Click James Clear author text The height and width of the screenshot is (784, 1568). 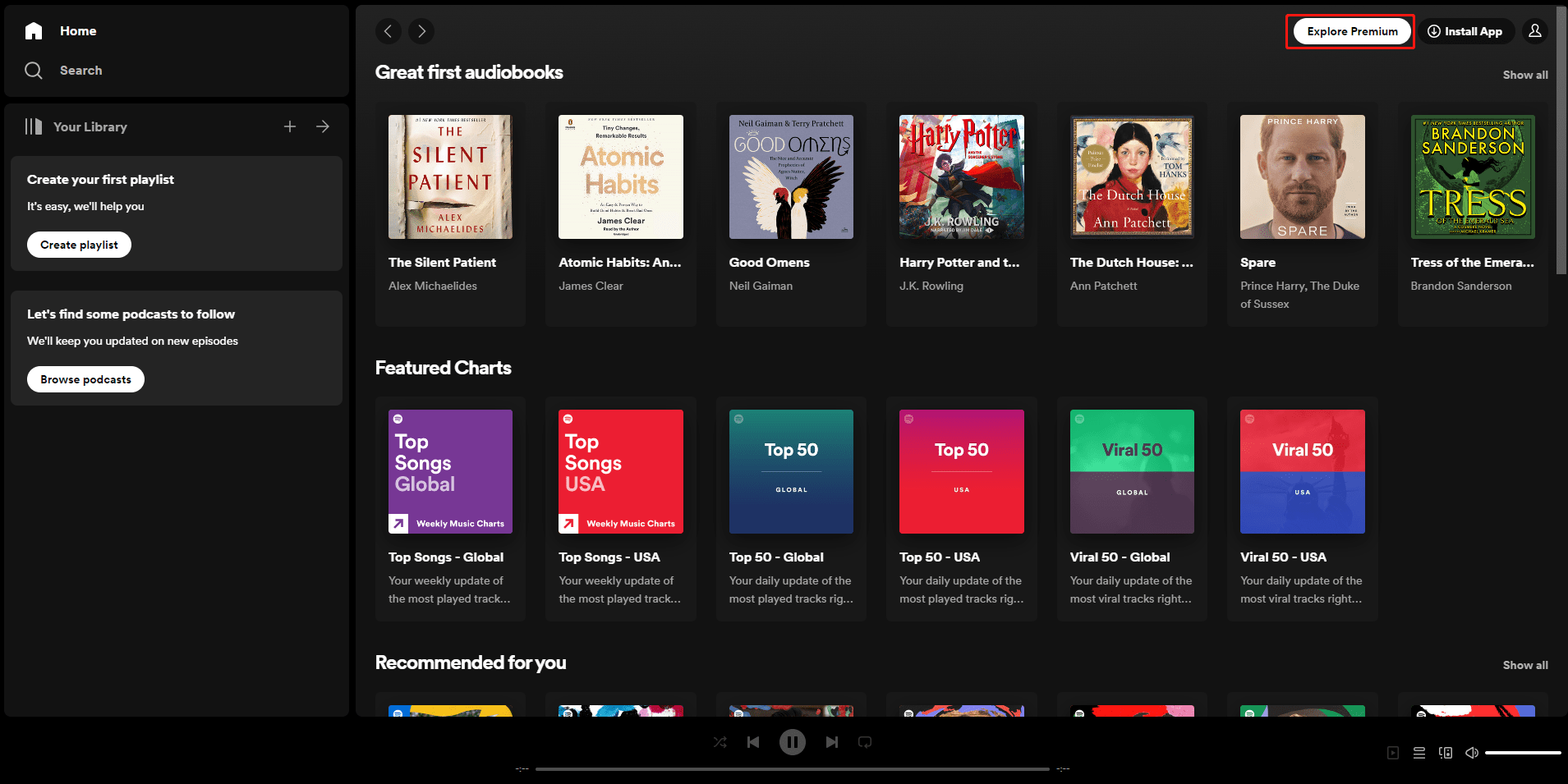coord(591,286)
